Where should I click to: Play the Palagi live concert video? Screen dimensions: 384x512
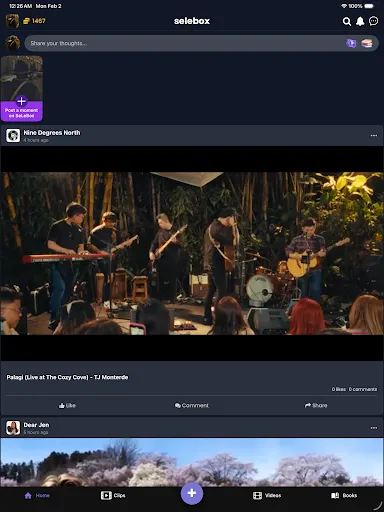click(x=192, y=253)
